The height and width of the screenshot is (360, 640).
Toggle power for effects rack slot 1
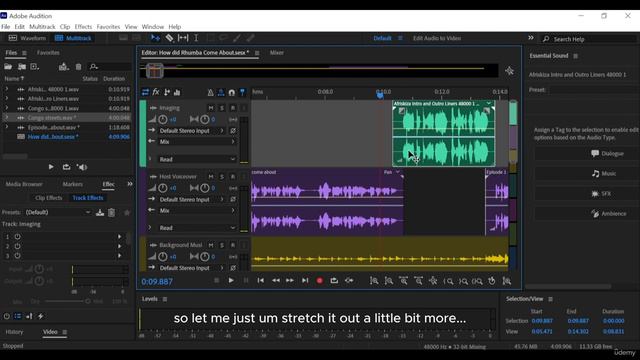18,237
